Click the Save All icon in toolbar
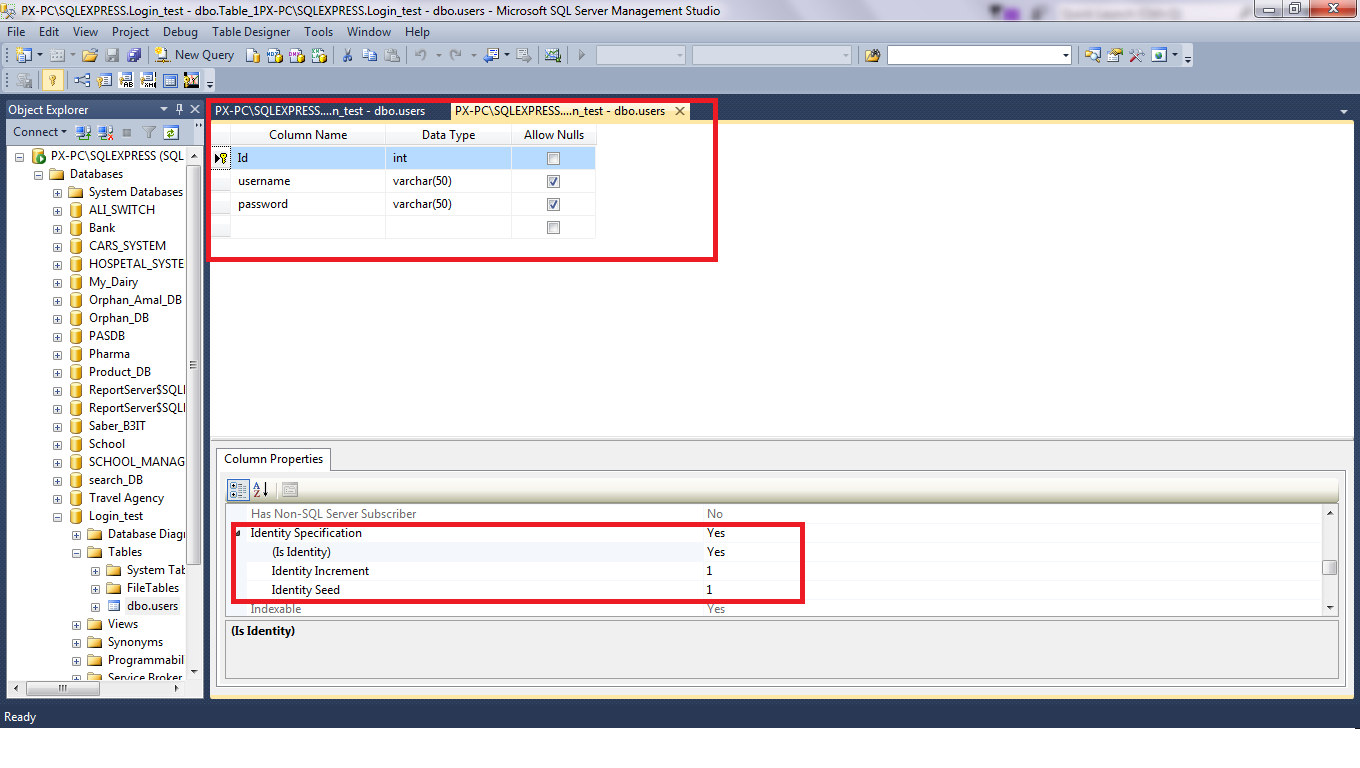1360x768 pixels. [132, 55]
